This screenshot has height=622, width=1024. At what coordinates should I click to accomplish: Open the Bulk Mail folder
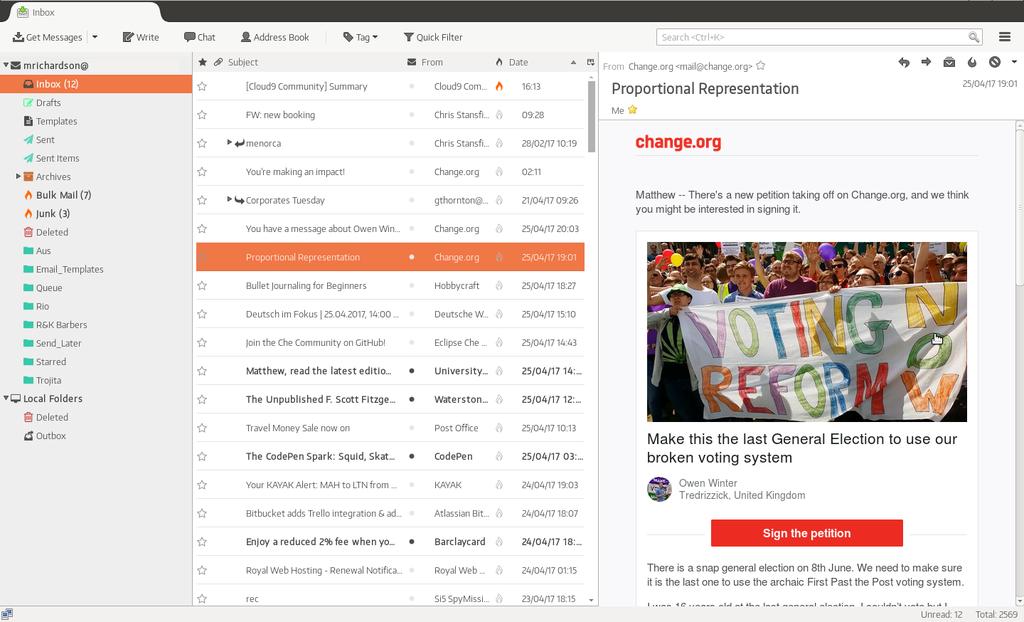pyautogui.click(x=63, y=195)
